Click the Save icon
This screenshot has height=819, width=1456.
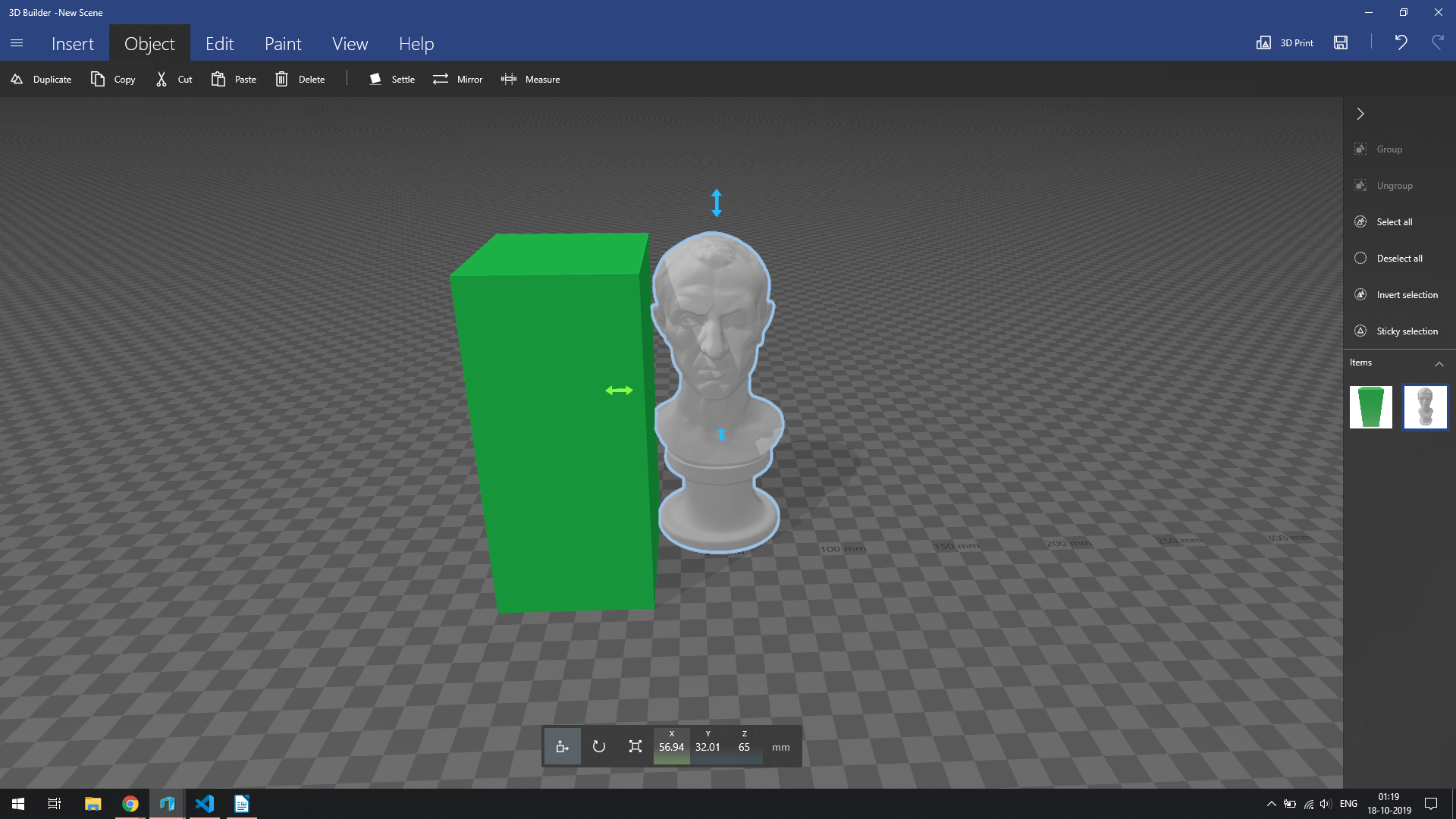[1340, 43]
